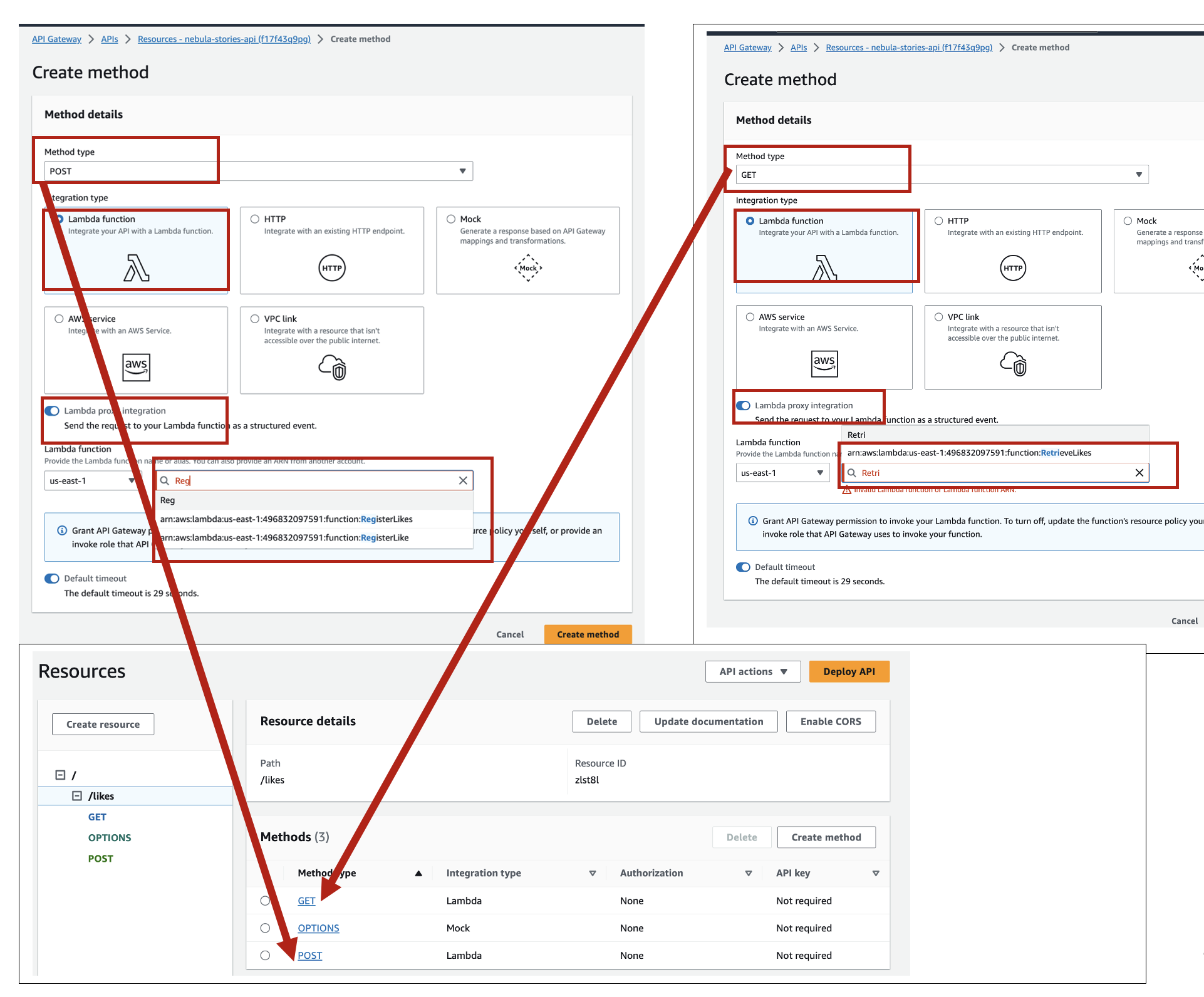This screenshot has height=997, width=1204.
Task: Click the Deploy API button
Action: tap(849, 671)
